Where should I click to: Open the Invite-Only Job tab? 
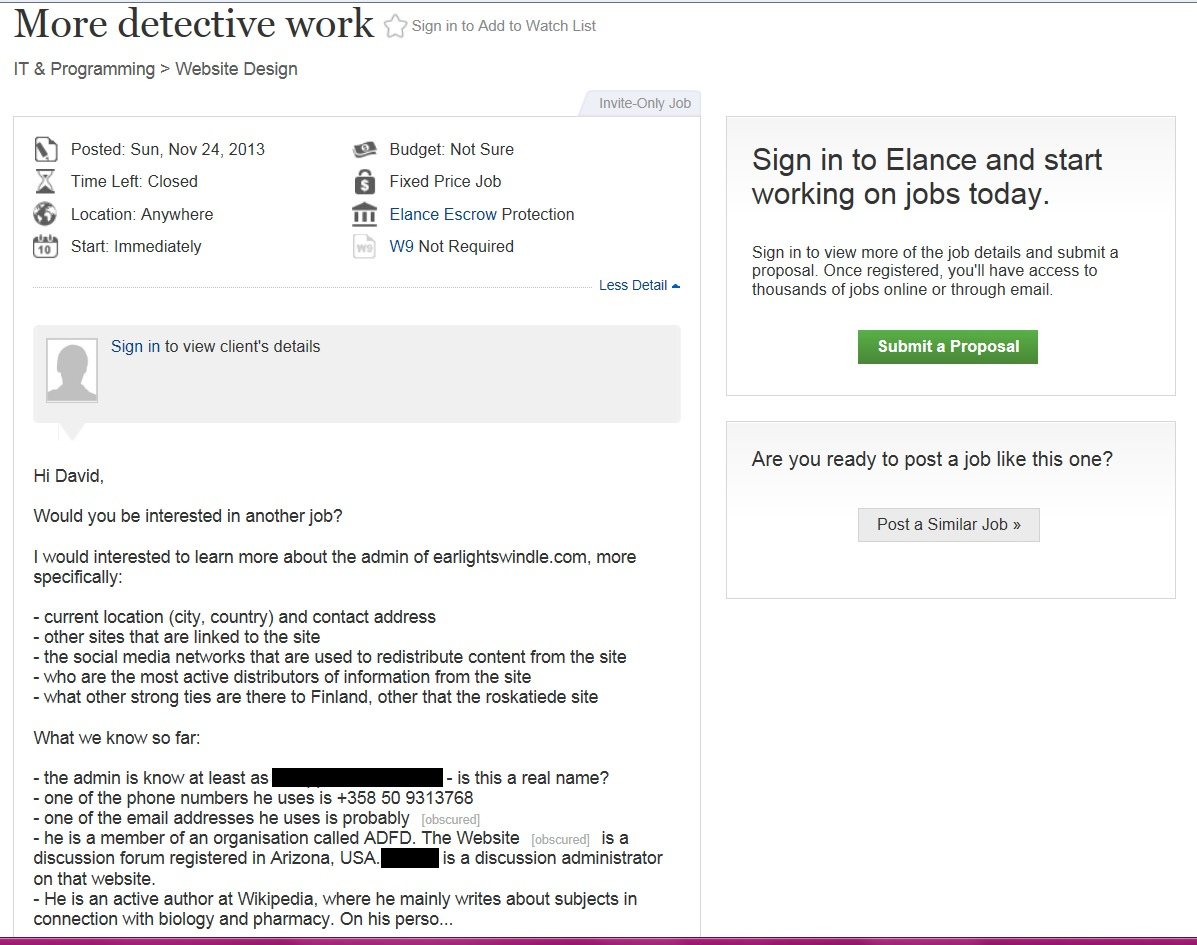coord(644,103)
